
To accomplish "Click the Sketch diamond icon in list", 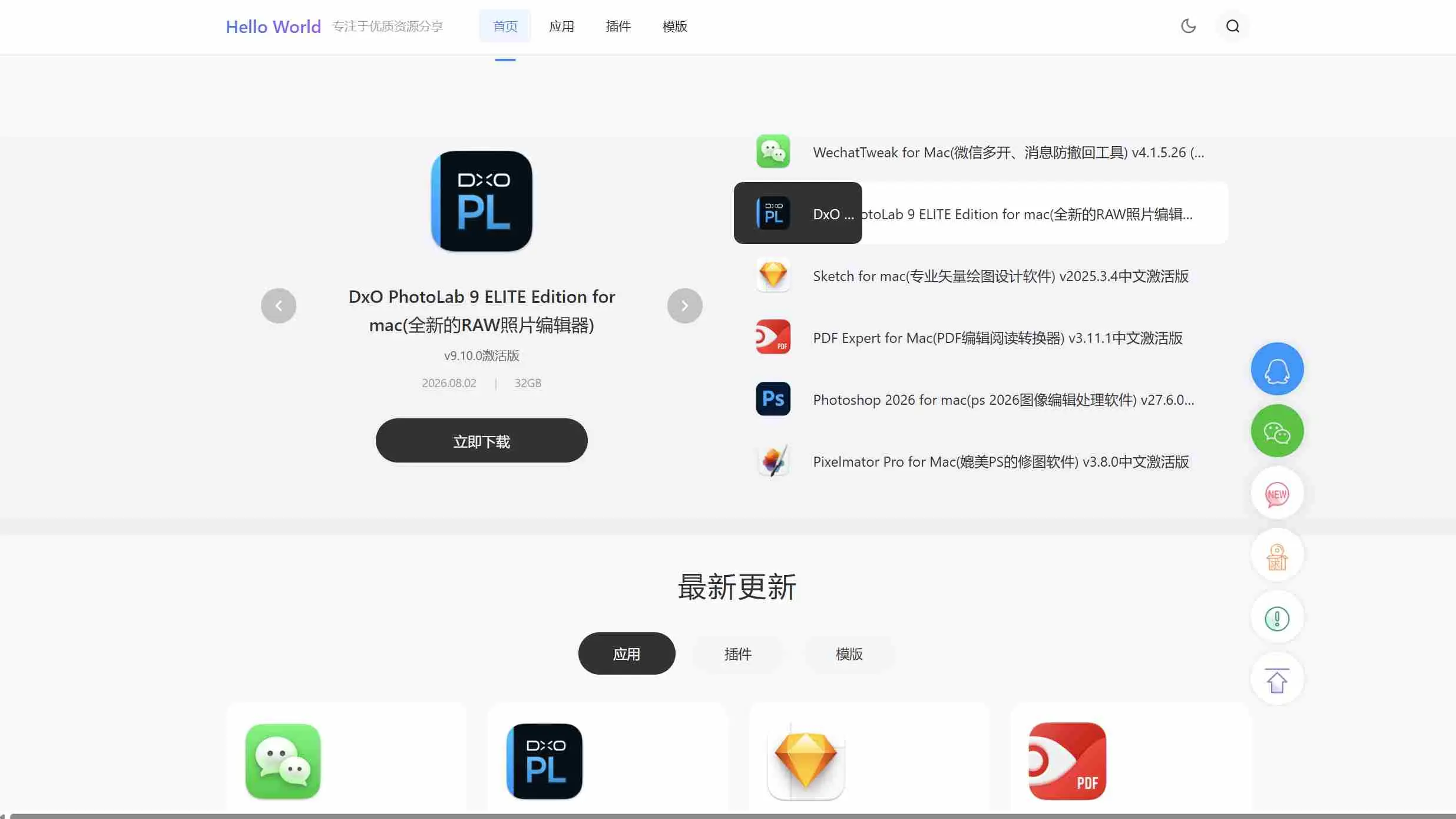I will [x=773, y=275].
